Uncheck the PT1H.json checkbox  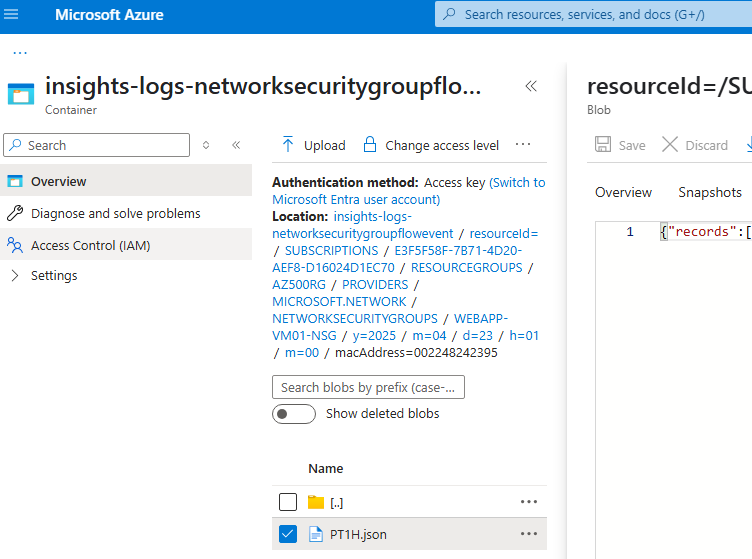(288, 534)
